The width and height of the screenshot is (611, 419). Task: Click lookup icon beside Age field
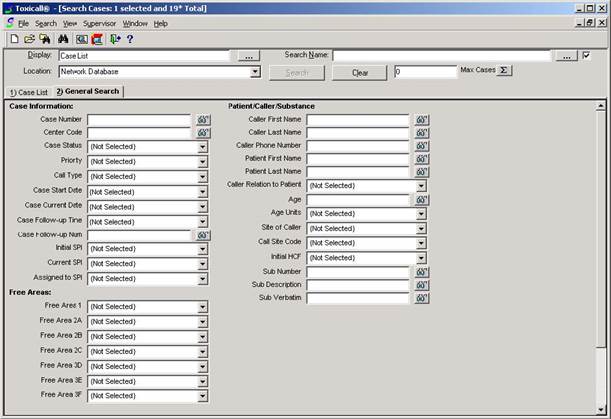[421, 200]
